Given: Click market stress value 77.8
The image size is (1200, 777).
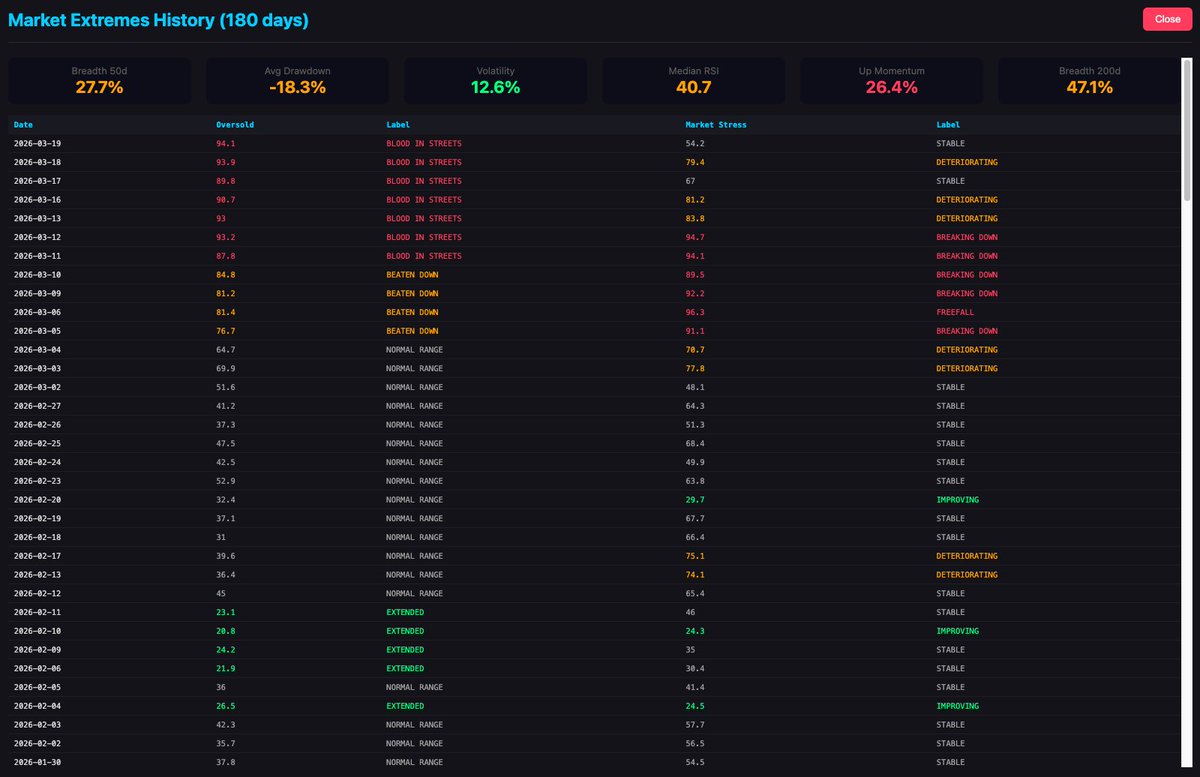Looking at the screenshot, I should (694, 368).
